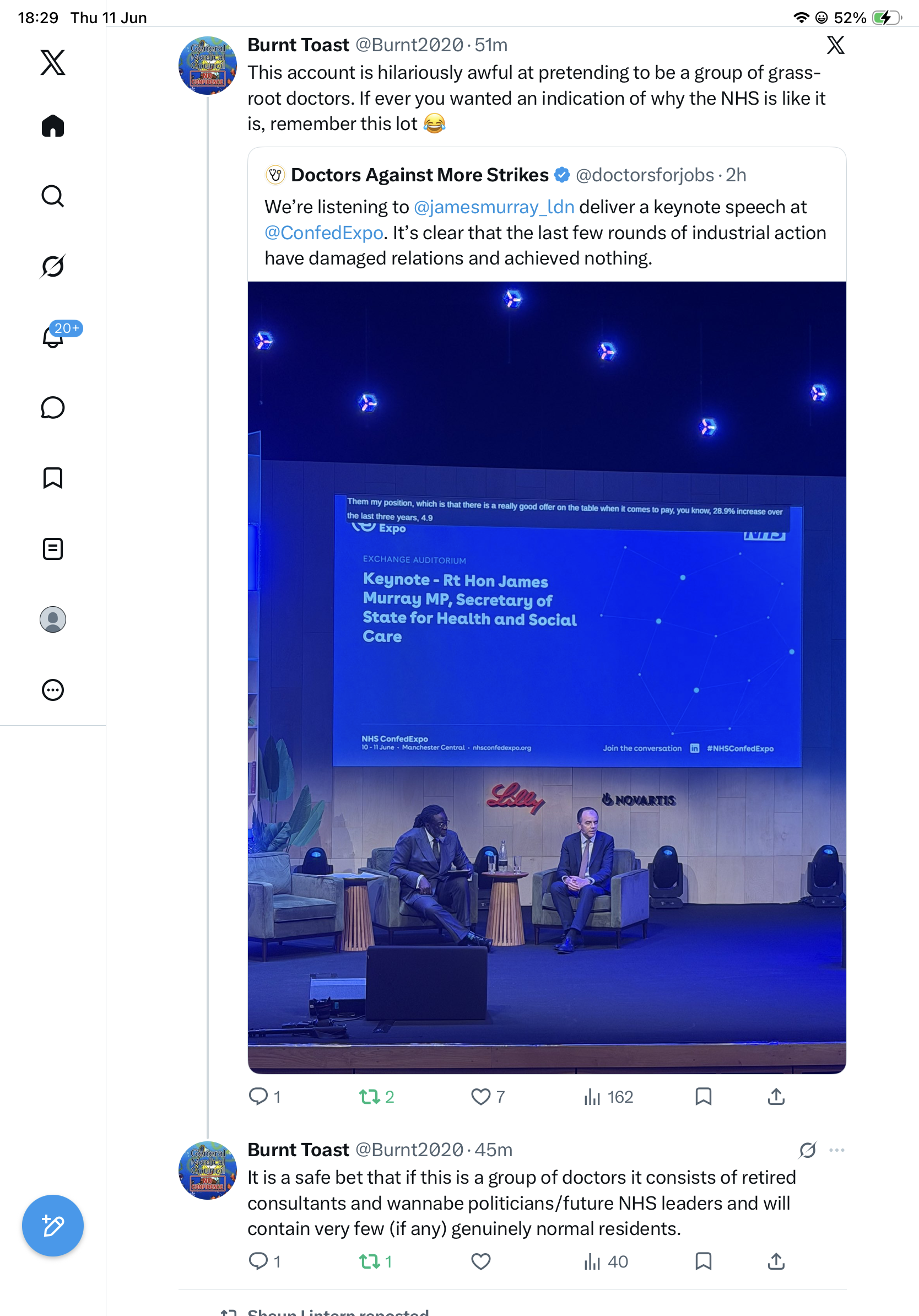Open Home from the sidebar house icon
The height and width of the screenshot is (1316, 919).
click(53, 126)
